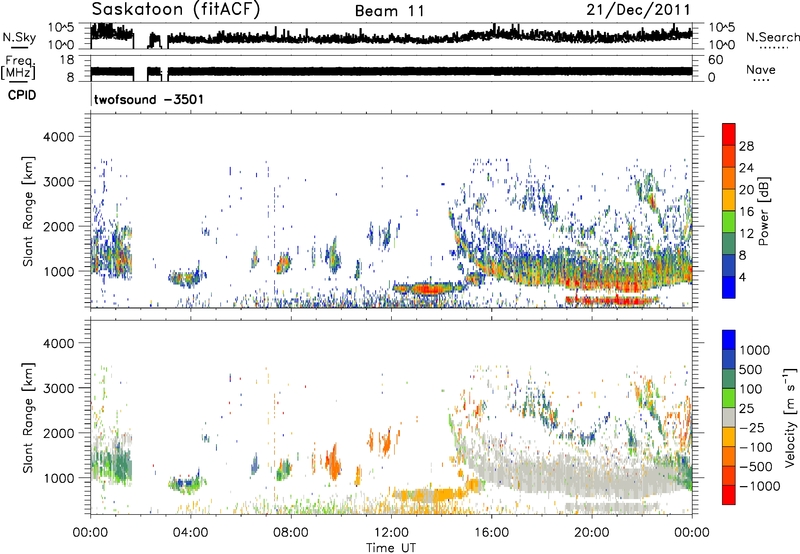Click the "4000" tick on power panel
This screenshot has width=800, height=554.
[59, 137]
